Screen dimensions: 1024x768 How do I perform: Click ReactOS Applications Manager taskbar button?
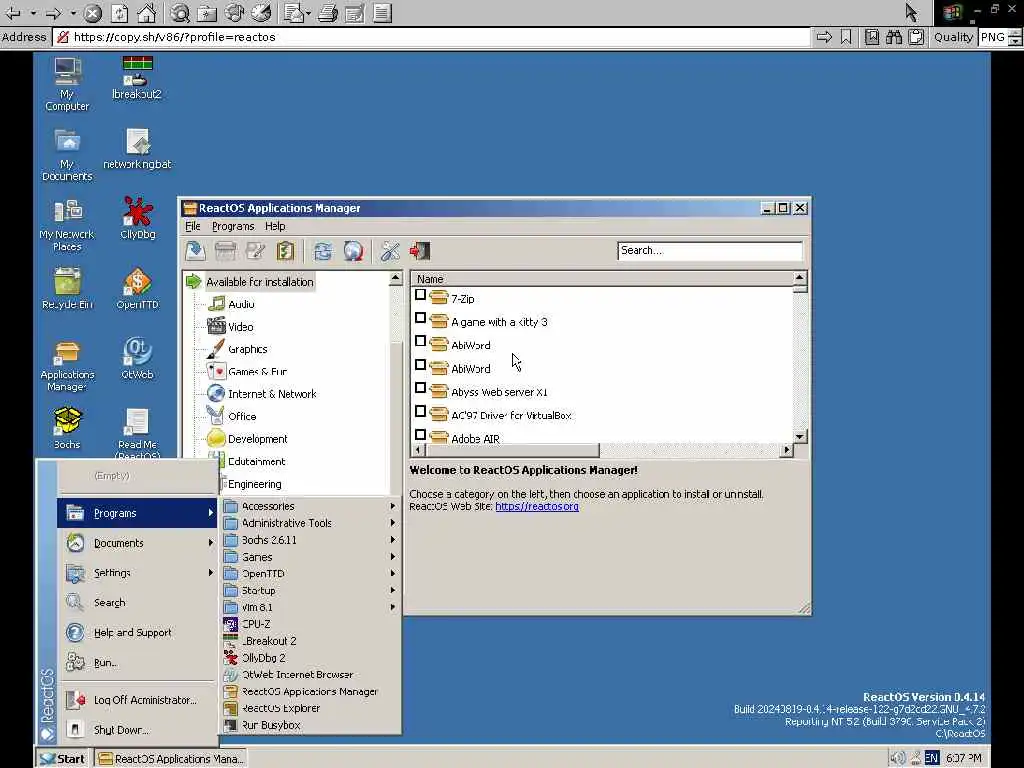[170, 758]
